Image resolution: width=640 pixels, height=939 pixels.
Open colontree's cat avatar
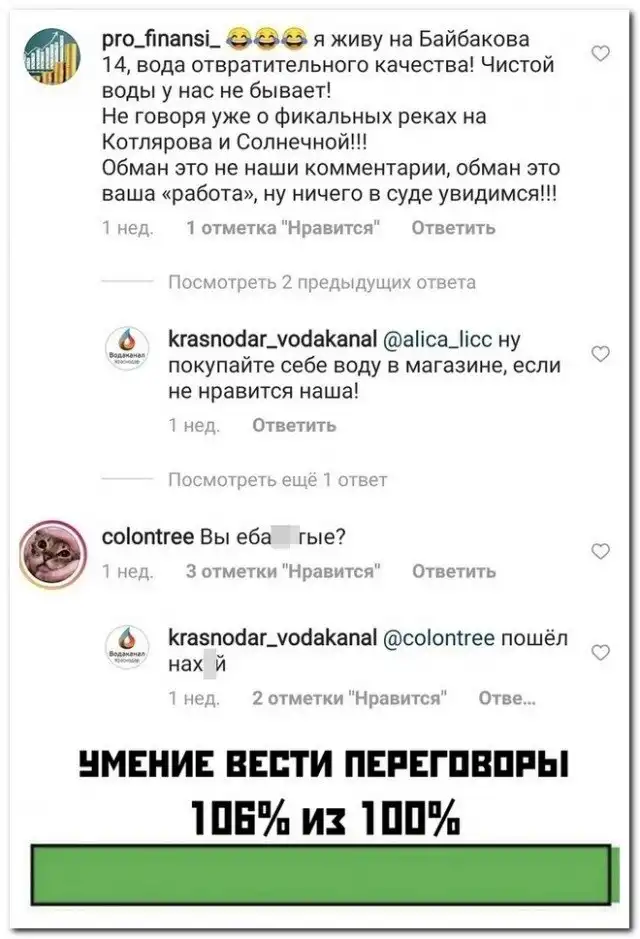[x=53, y=552]
